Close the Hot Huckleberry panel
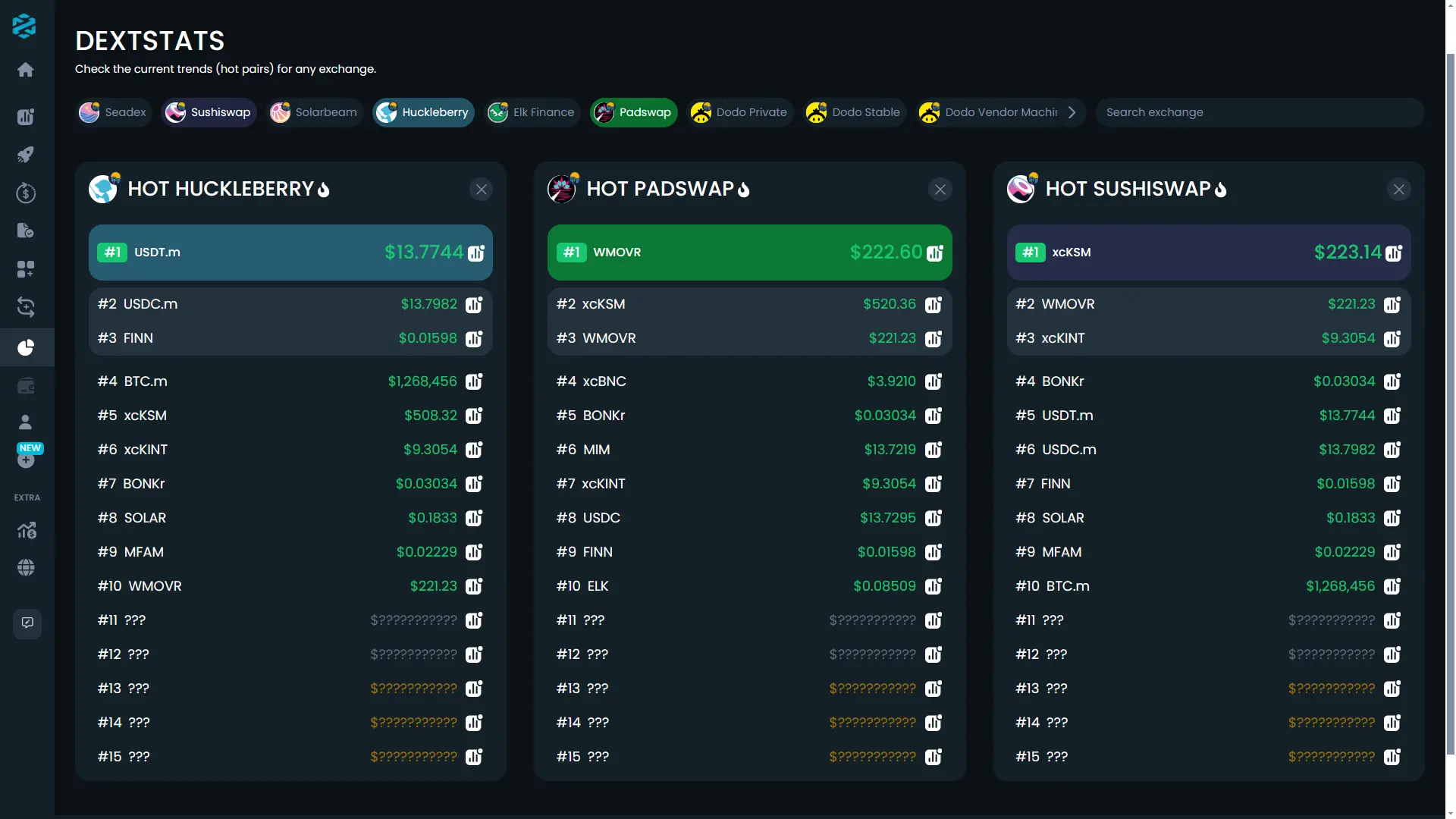This screenshot has width=1456, height=819. coord(482,190)
